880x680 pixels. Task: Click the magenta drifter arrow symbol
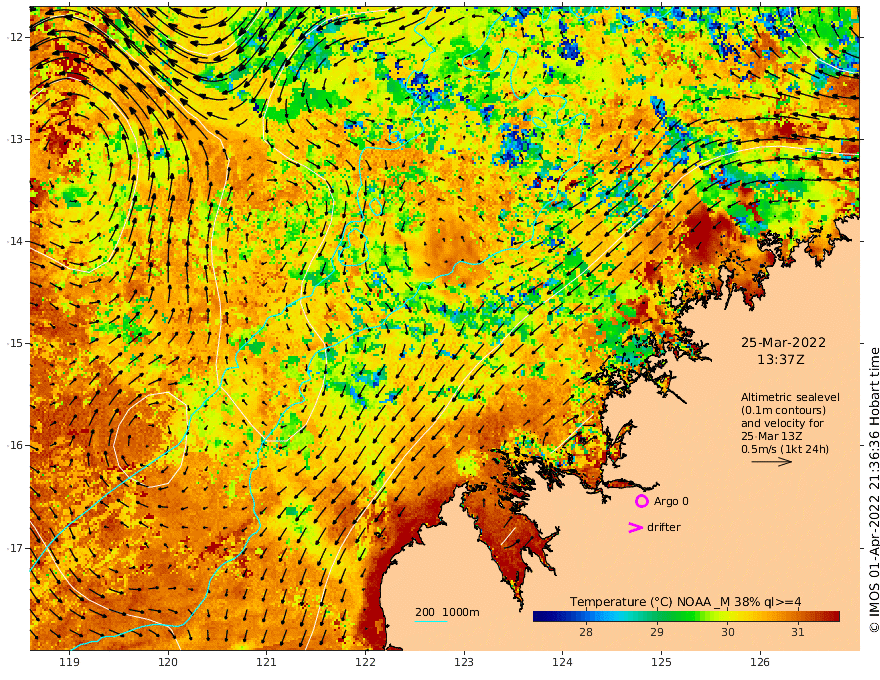(635, 527)
